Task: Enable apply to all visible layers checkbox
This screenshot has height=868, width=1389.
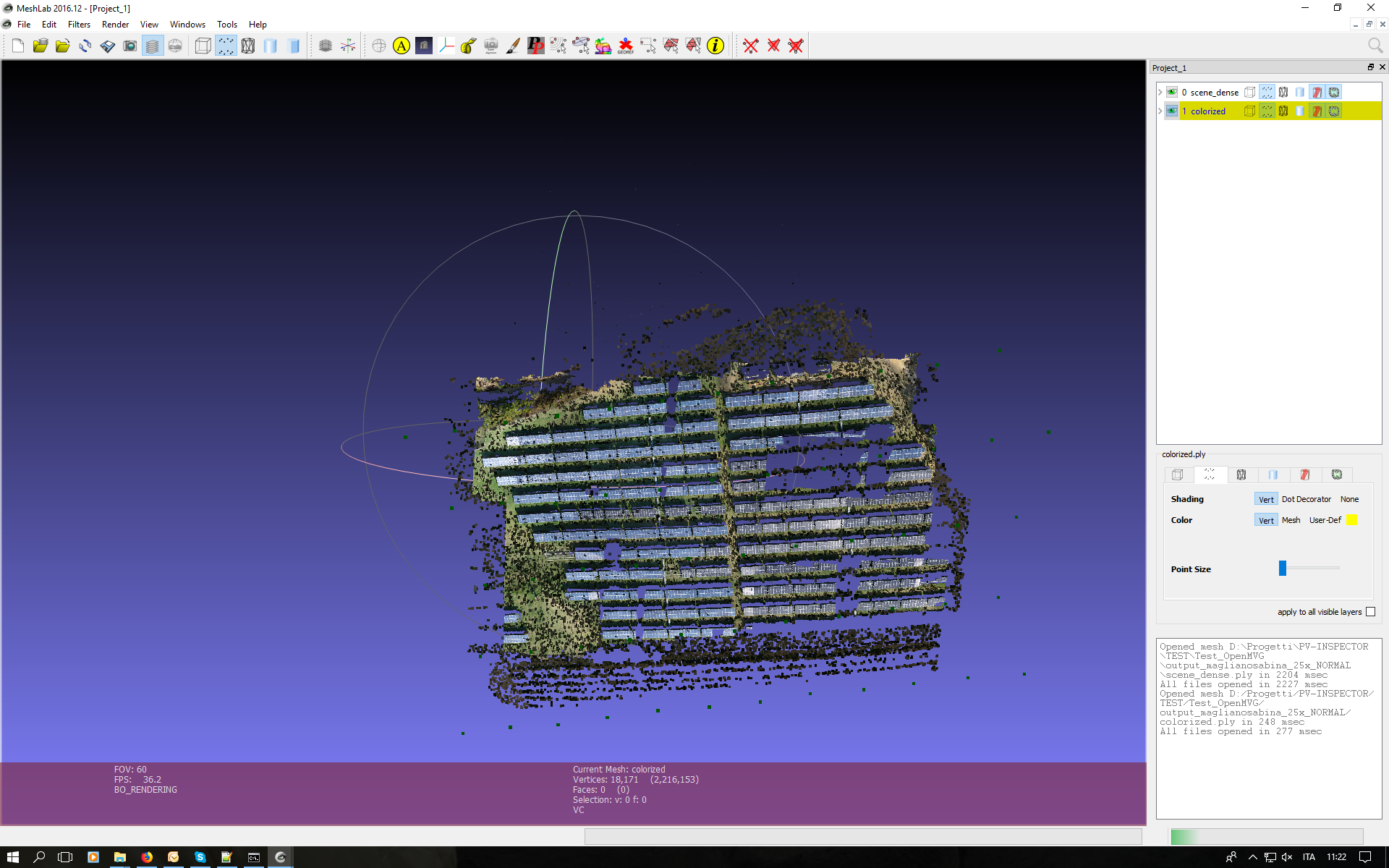Action: point(1371,612)
